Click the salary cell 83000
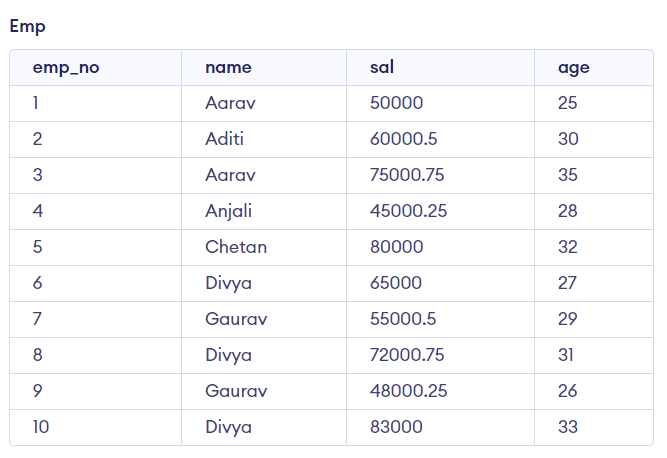This screenshot has height=458, width=667. pyautogui.click(x=396, y=427)
